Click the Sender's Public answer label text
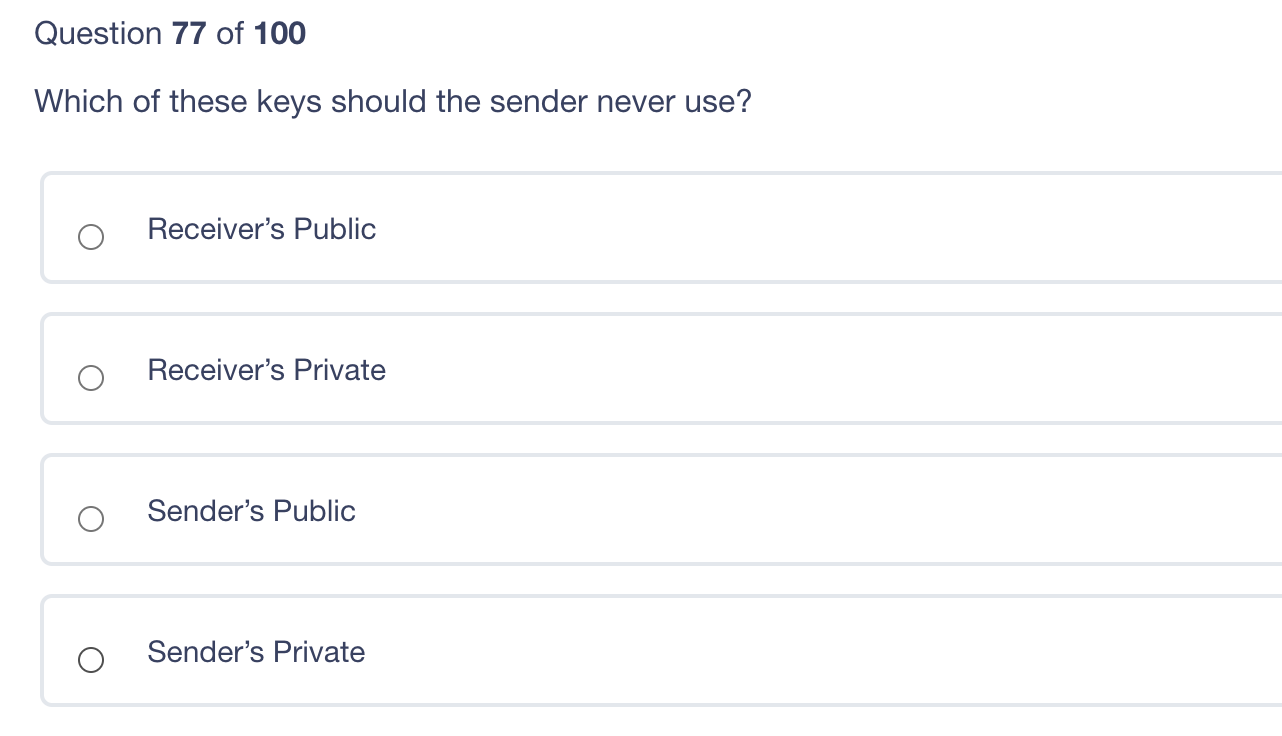The width and height of the screenshot is (1282, 736). pyautogui.click(x=251, y=511)
